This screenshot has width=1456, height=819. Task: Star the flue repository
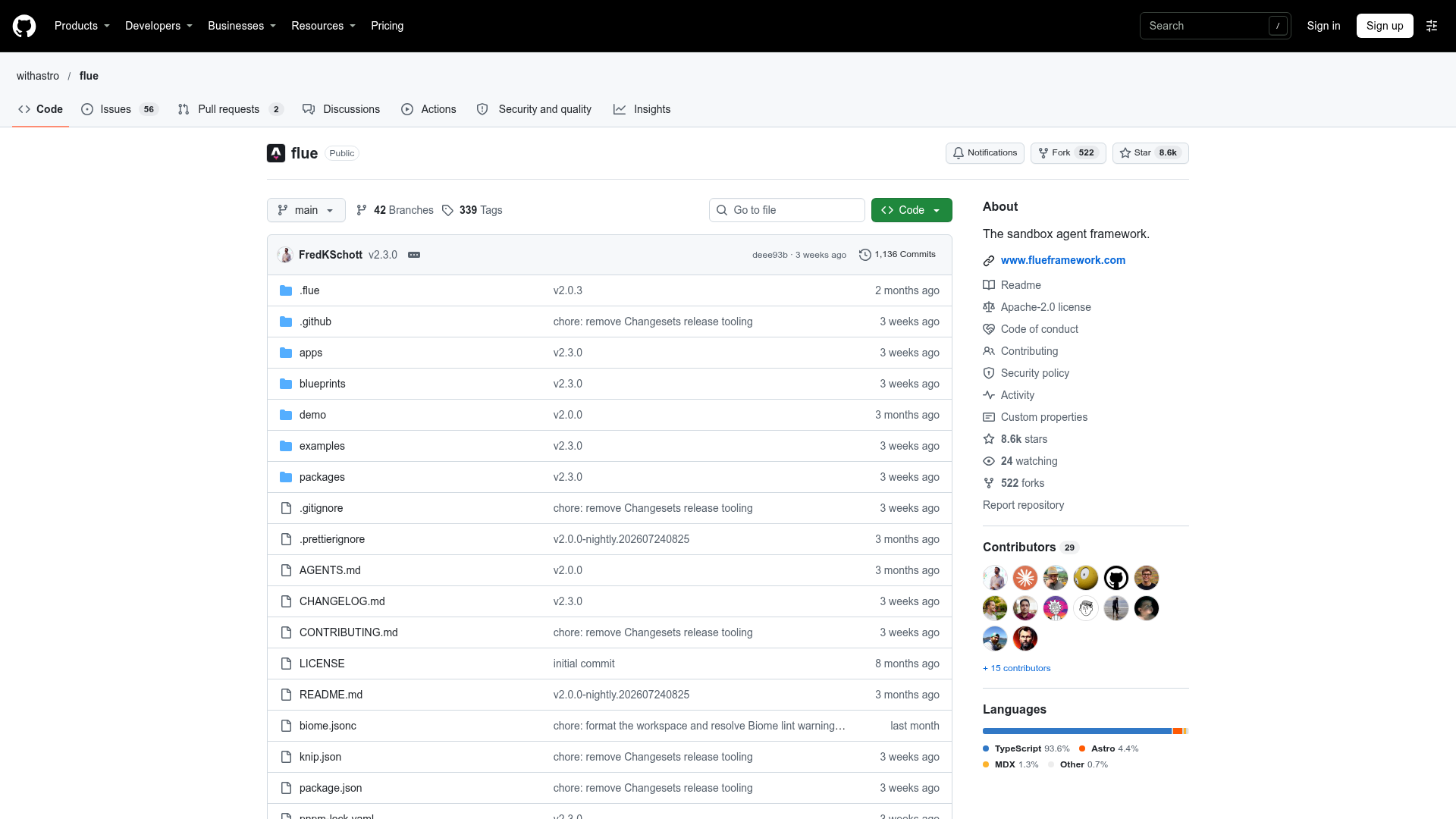pos(1150,153)
